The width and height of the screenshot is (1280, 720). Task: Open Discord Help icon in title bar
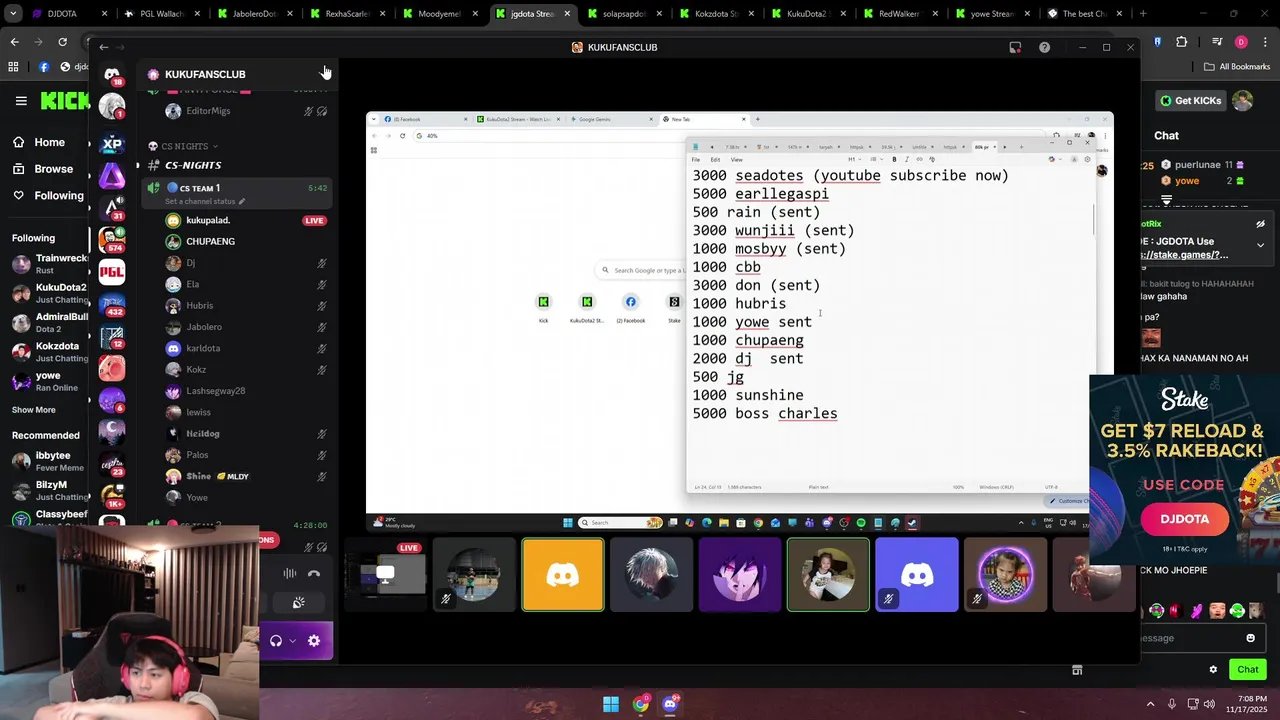(1044, 47)
